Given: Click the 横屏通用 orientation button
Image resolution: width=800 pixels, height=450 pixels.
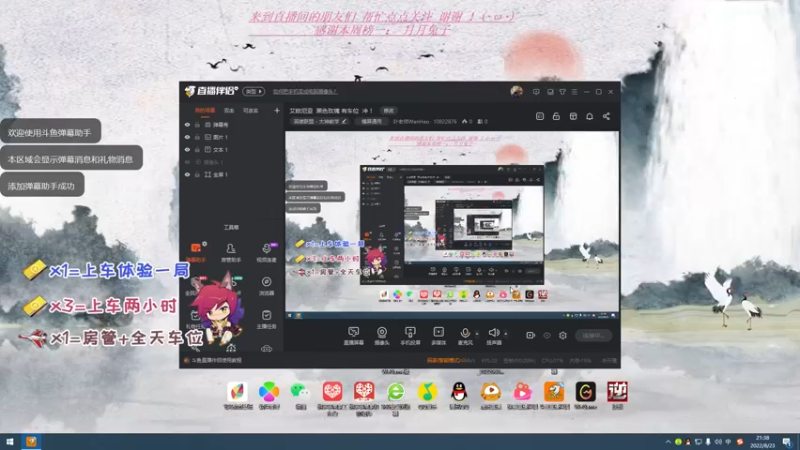Looking at the screenshot, I should click(371, 121).
